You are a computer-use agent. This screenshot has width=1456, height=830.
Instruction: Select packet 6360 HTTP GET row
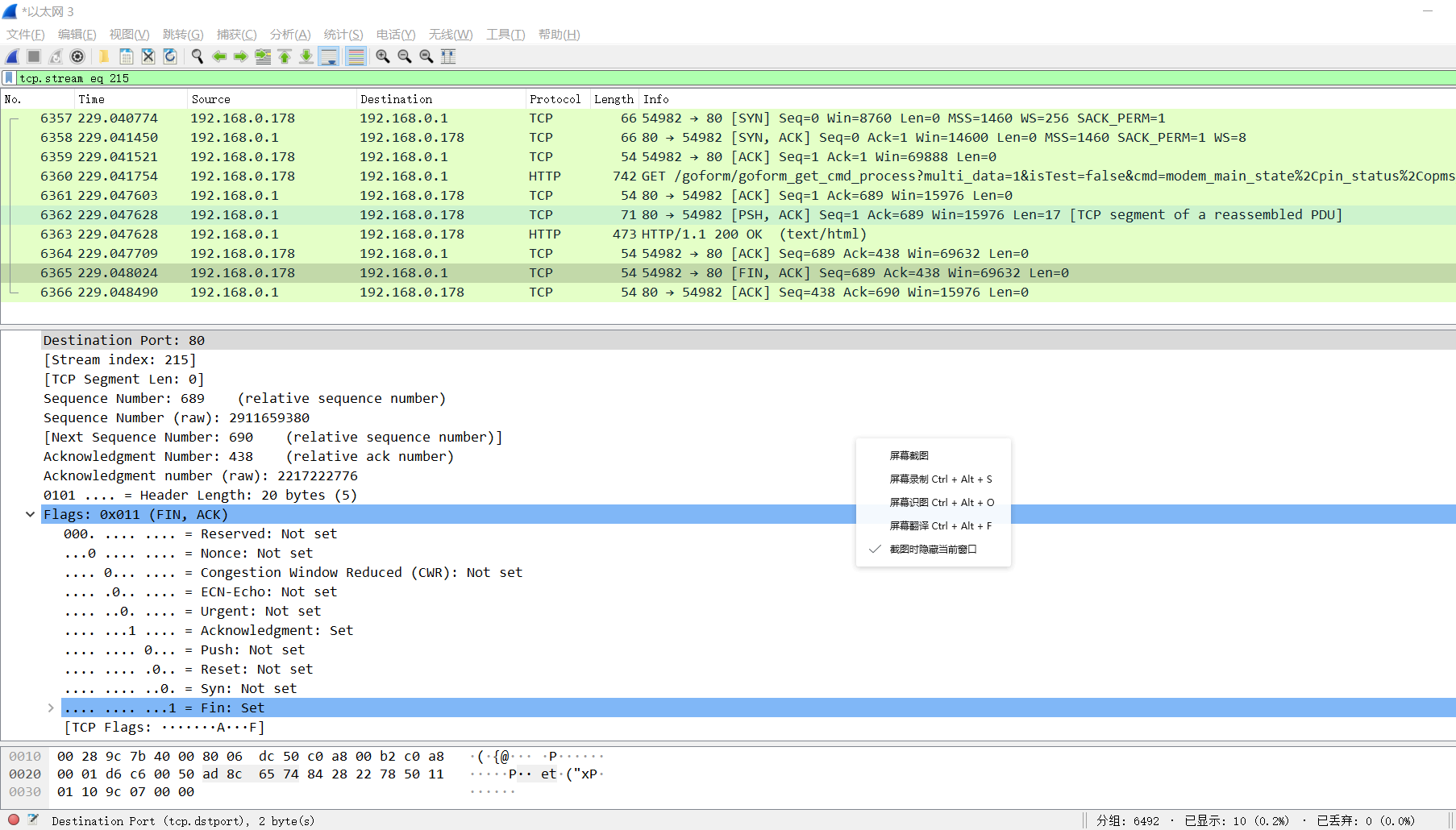728,176
